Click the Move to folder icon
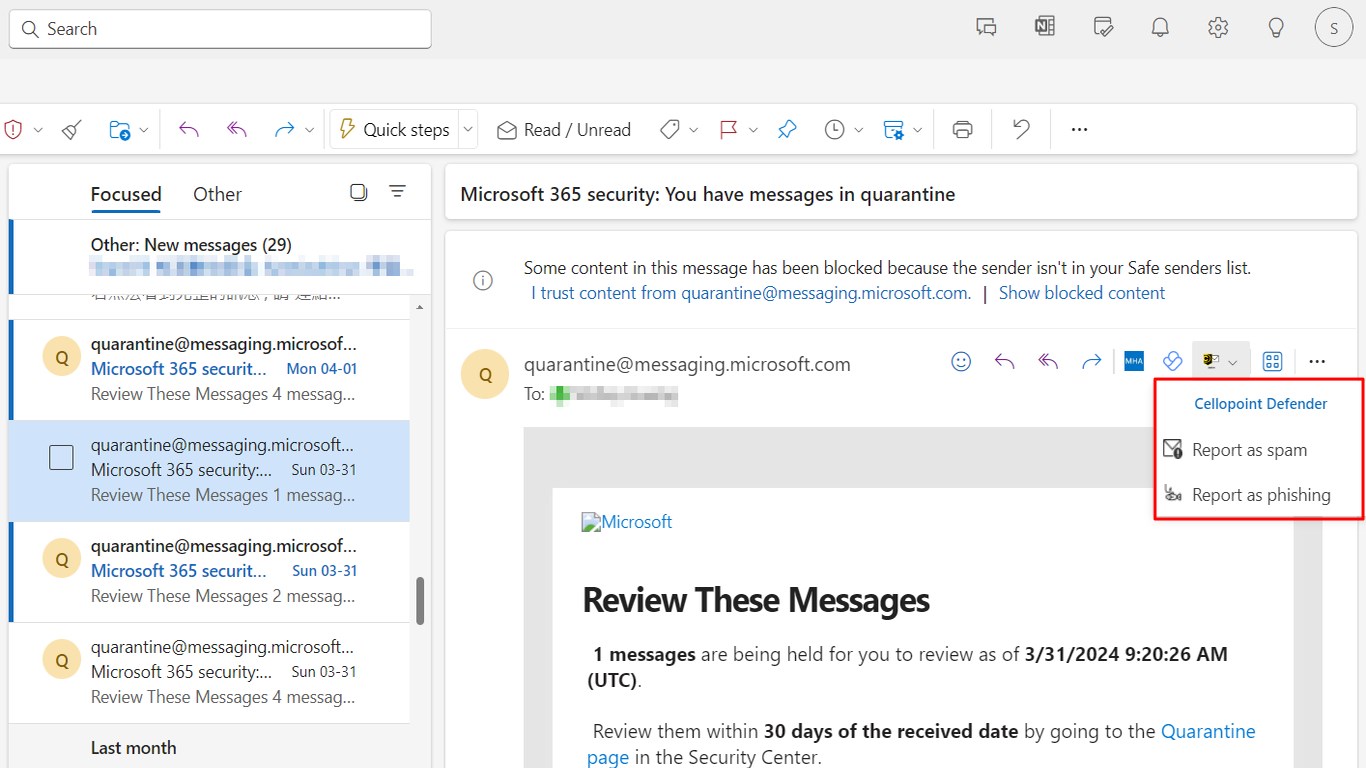The image size is (1366, 768). coord(119,130)
